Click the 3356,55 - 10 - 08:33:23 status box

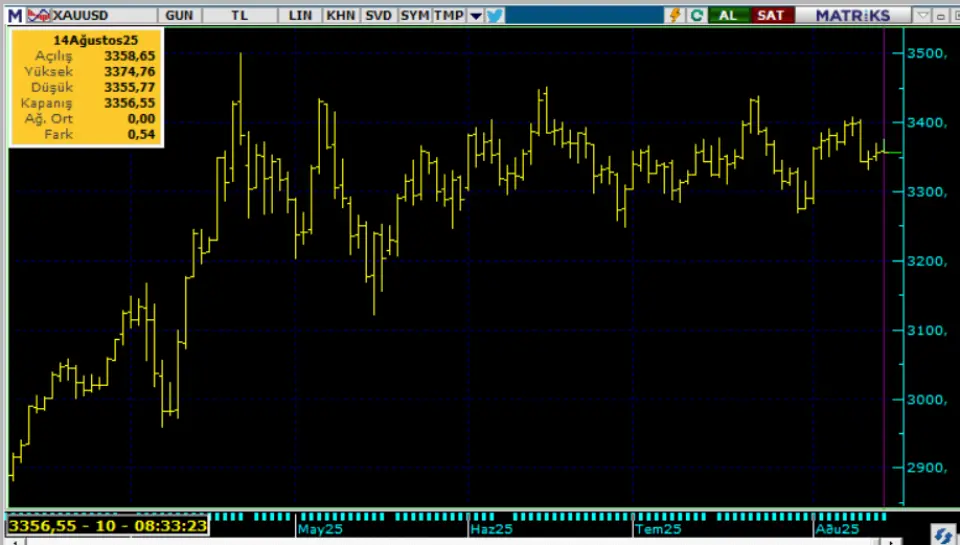pos(108,525)
